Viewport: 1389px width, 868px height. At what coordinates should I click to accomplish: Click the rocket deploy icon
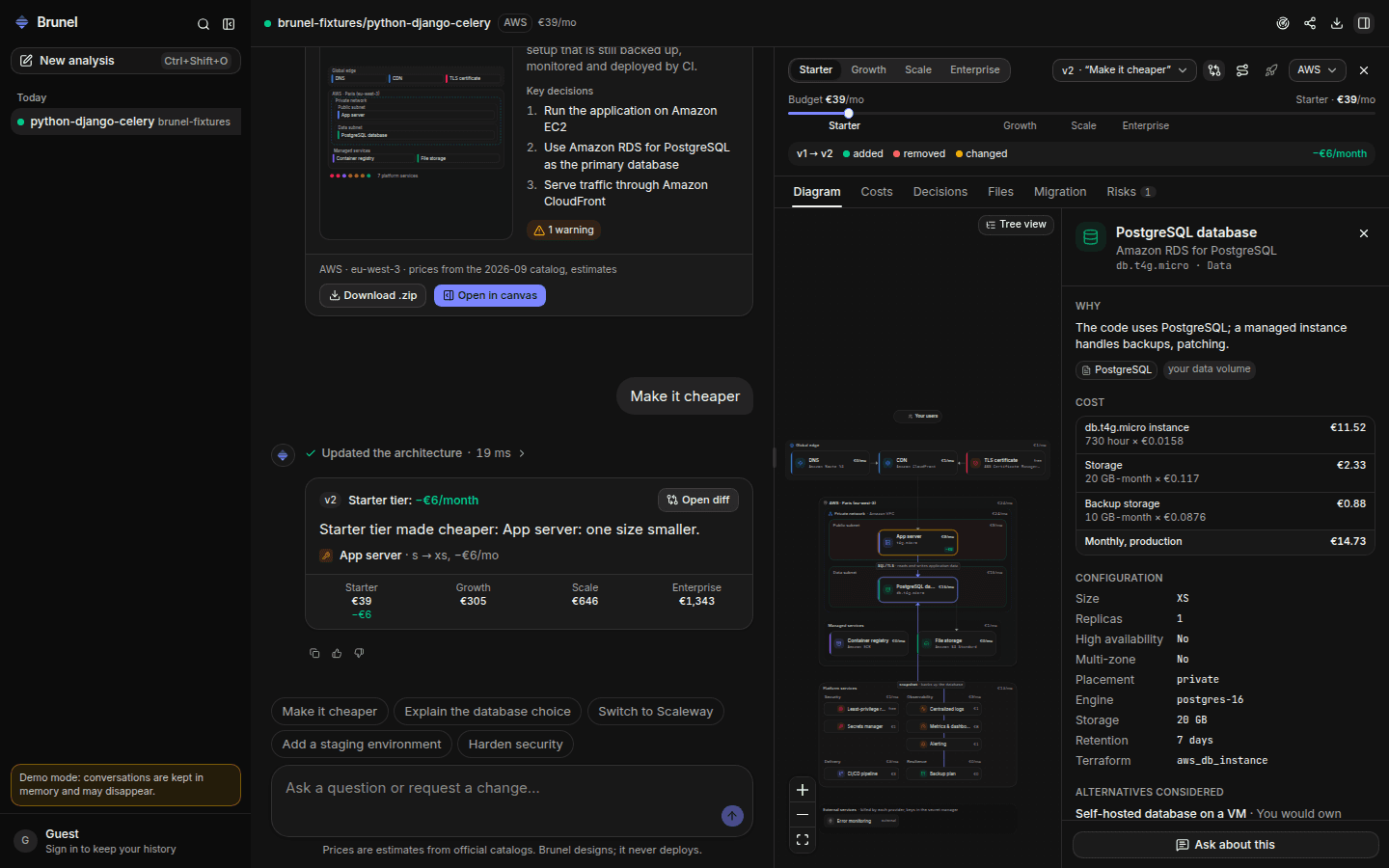1271,70
